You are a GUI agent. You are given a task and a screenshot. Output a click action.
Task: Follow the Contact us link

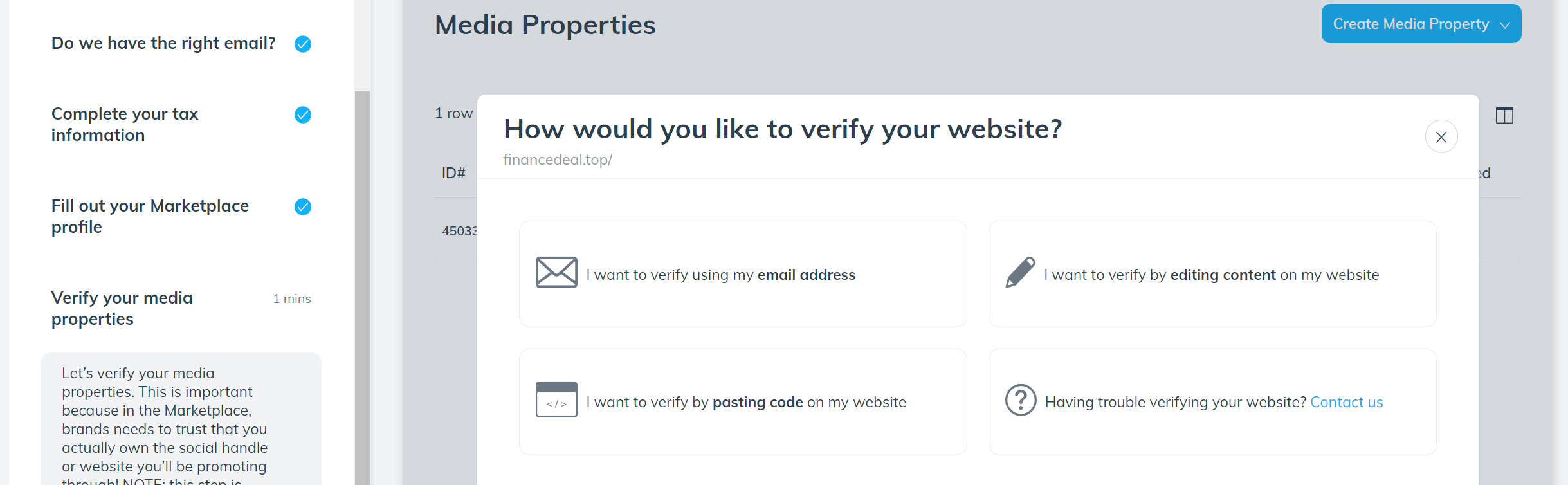(x=1346, y=402)
